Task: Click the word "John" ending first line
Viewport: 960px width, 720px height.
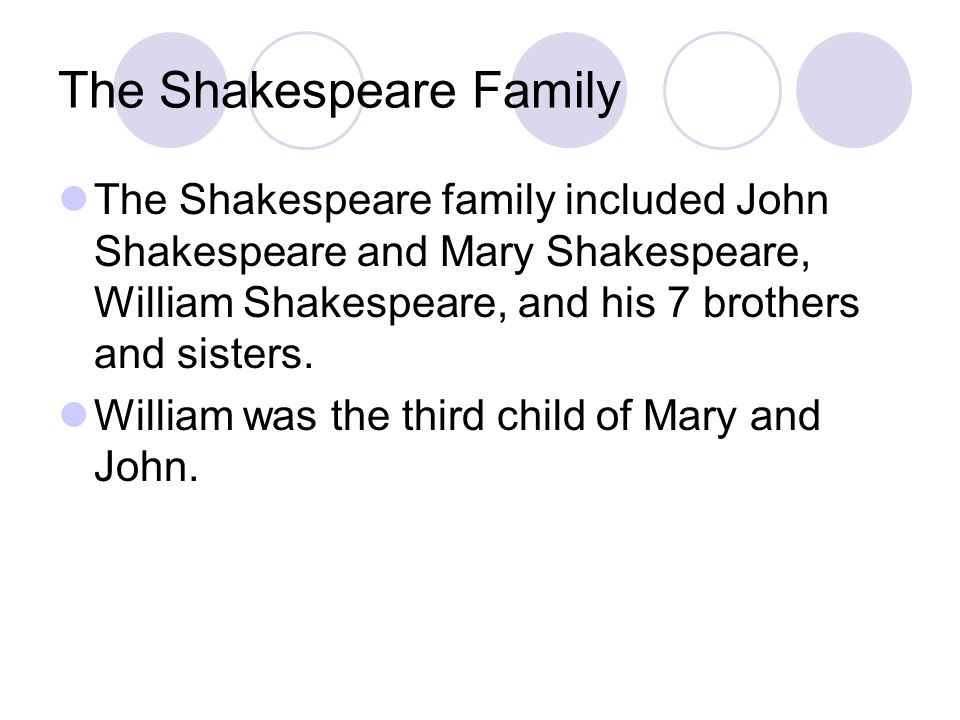Action: (x=782, y=200)
